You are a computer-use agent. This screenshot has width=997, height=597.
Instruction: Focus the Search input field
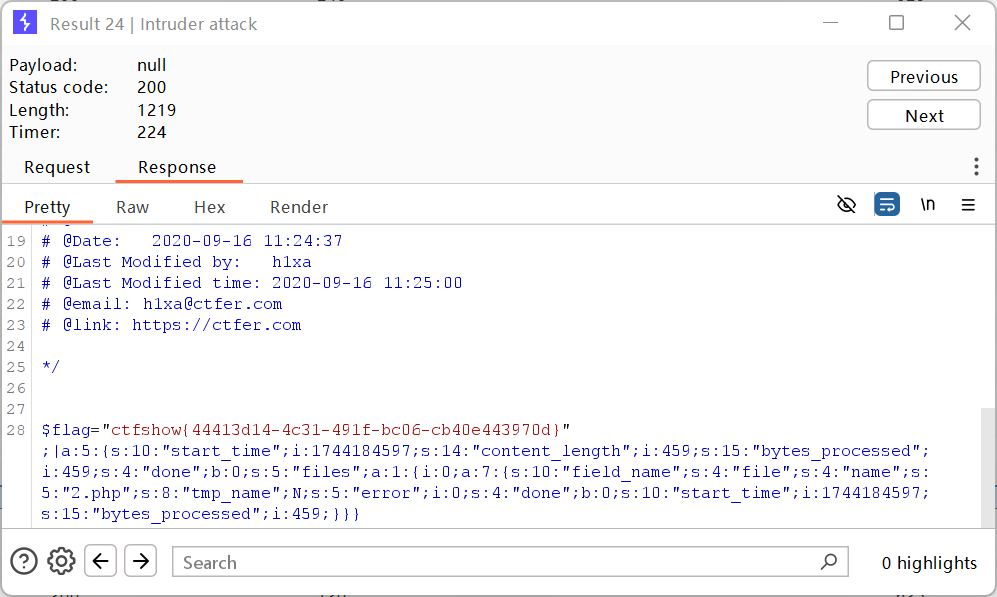click(496, 562)
